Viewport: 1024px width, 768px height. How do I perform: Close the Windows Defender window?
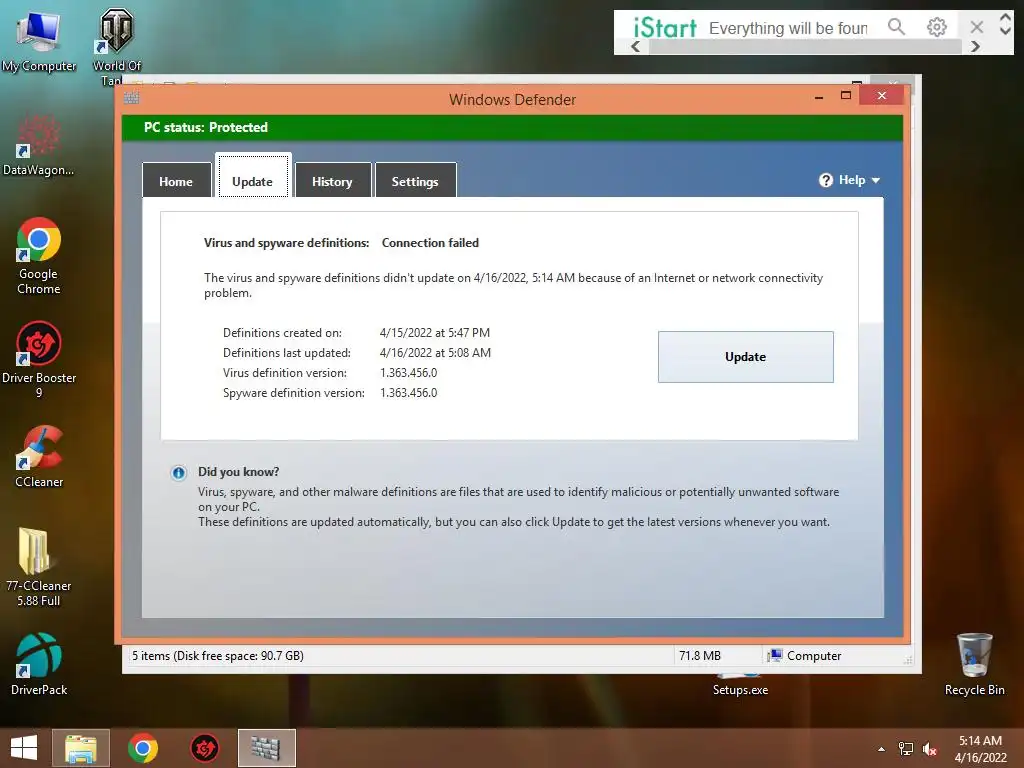coord(882,96)
